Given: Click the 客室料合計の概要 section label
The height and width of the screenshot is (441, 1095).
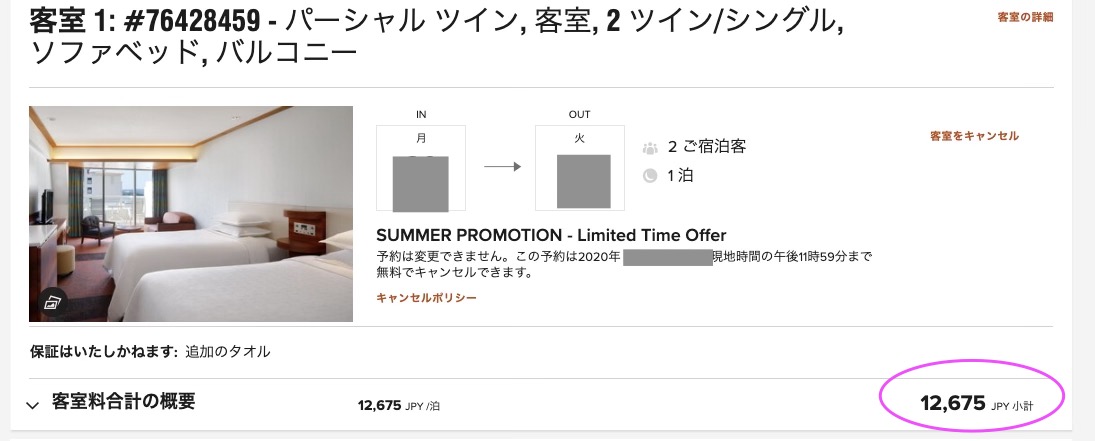Looking at the screenshot, I should tap(123, 403).
